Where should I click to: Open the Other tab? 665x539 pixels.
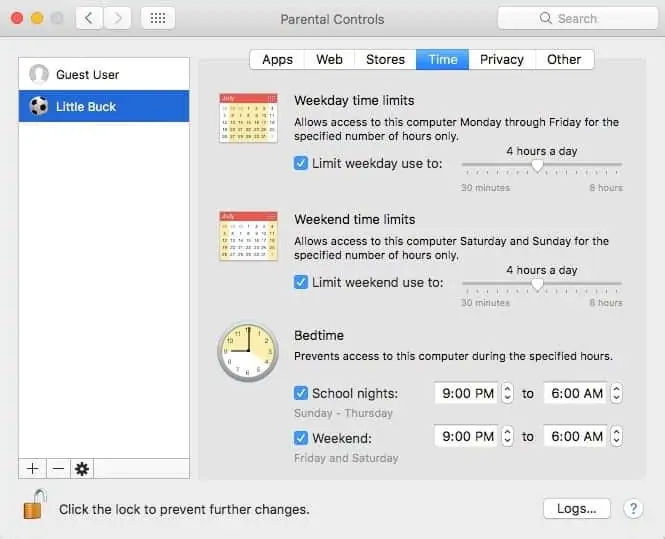564,59
